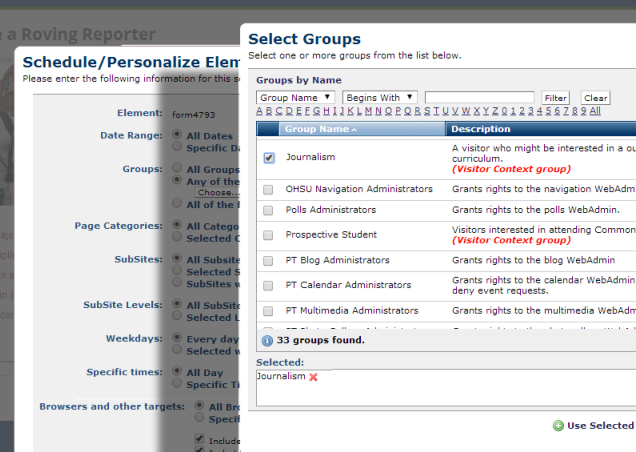
Task: Click the Description column header
Action: click(481, 129)
